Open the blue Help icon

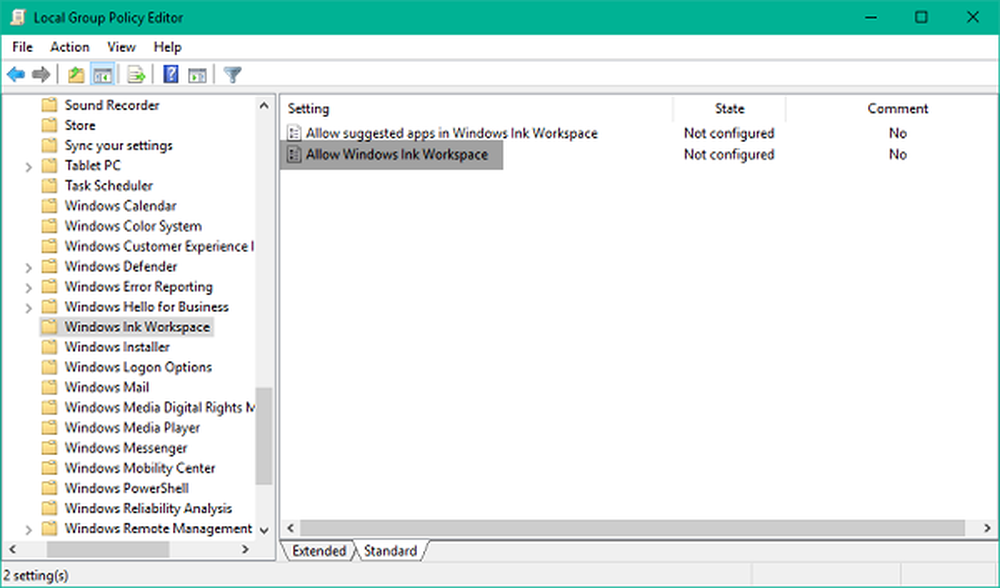(171, 75)
